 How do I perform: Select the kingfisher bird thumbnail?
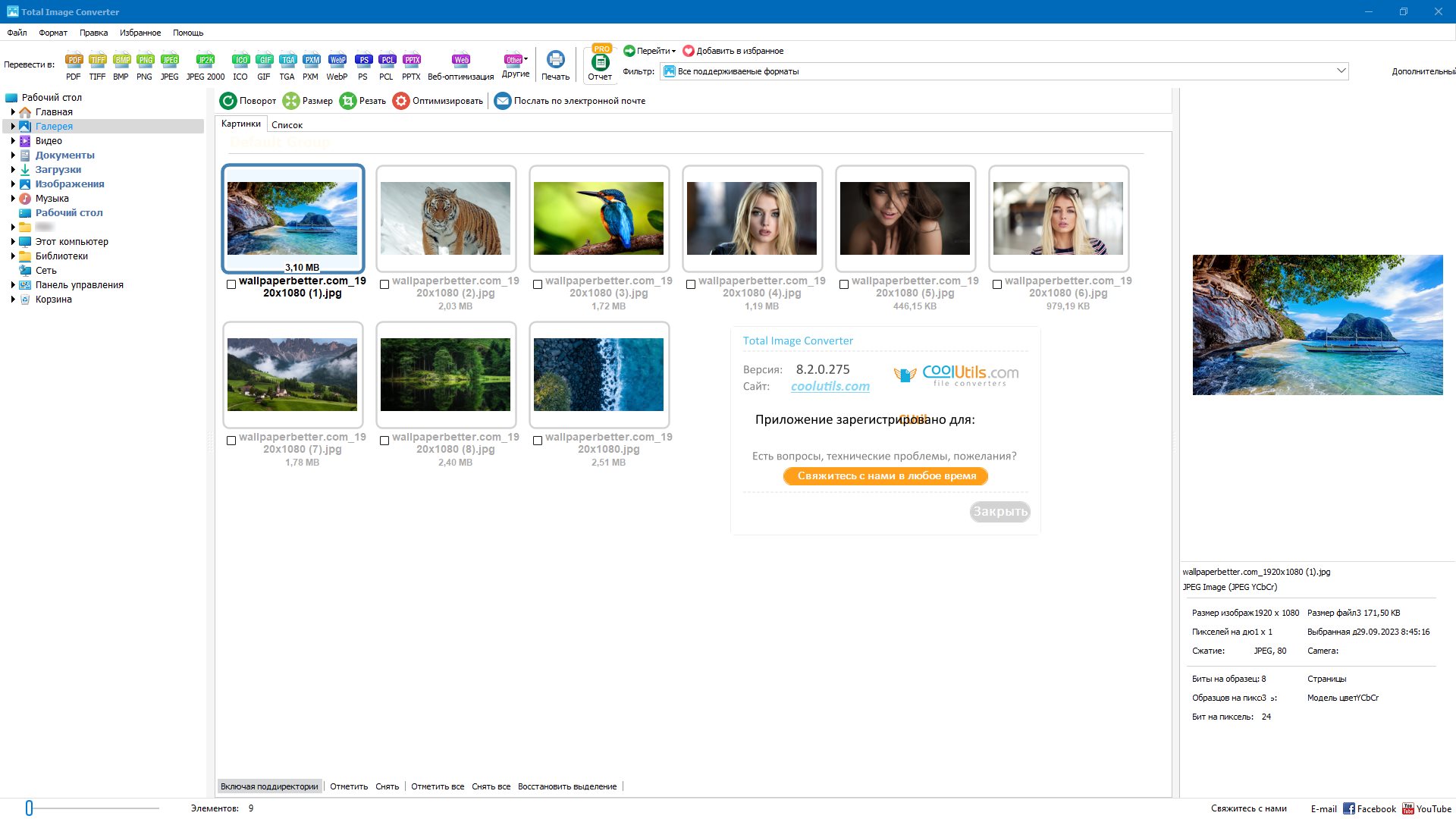599,218
